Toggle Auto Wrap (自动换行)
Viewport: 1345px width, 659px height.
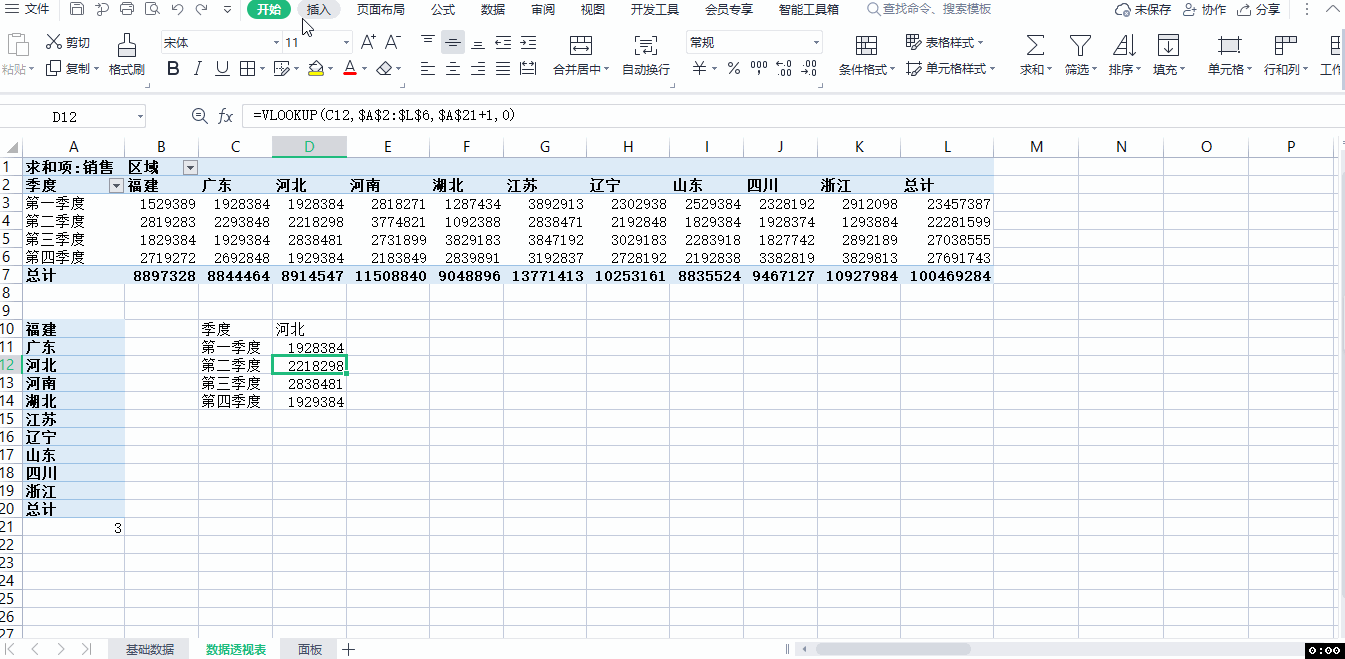pyautogui.click(x=646, y=55)
